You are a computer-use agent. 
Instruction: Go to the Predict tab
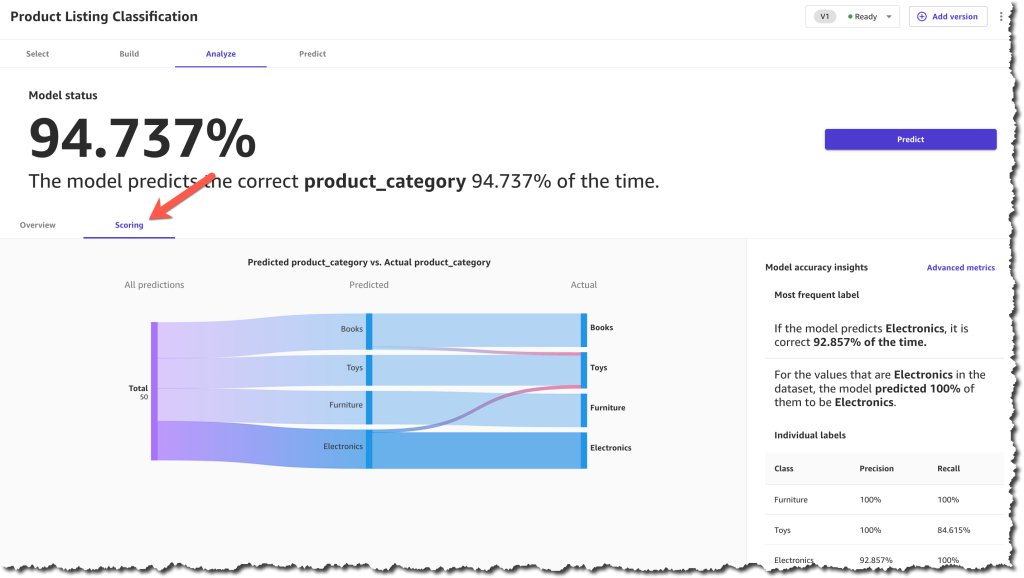coord(312,54)
